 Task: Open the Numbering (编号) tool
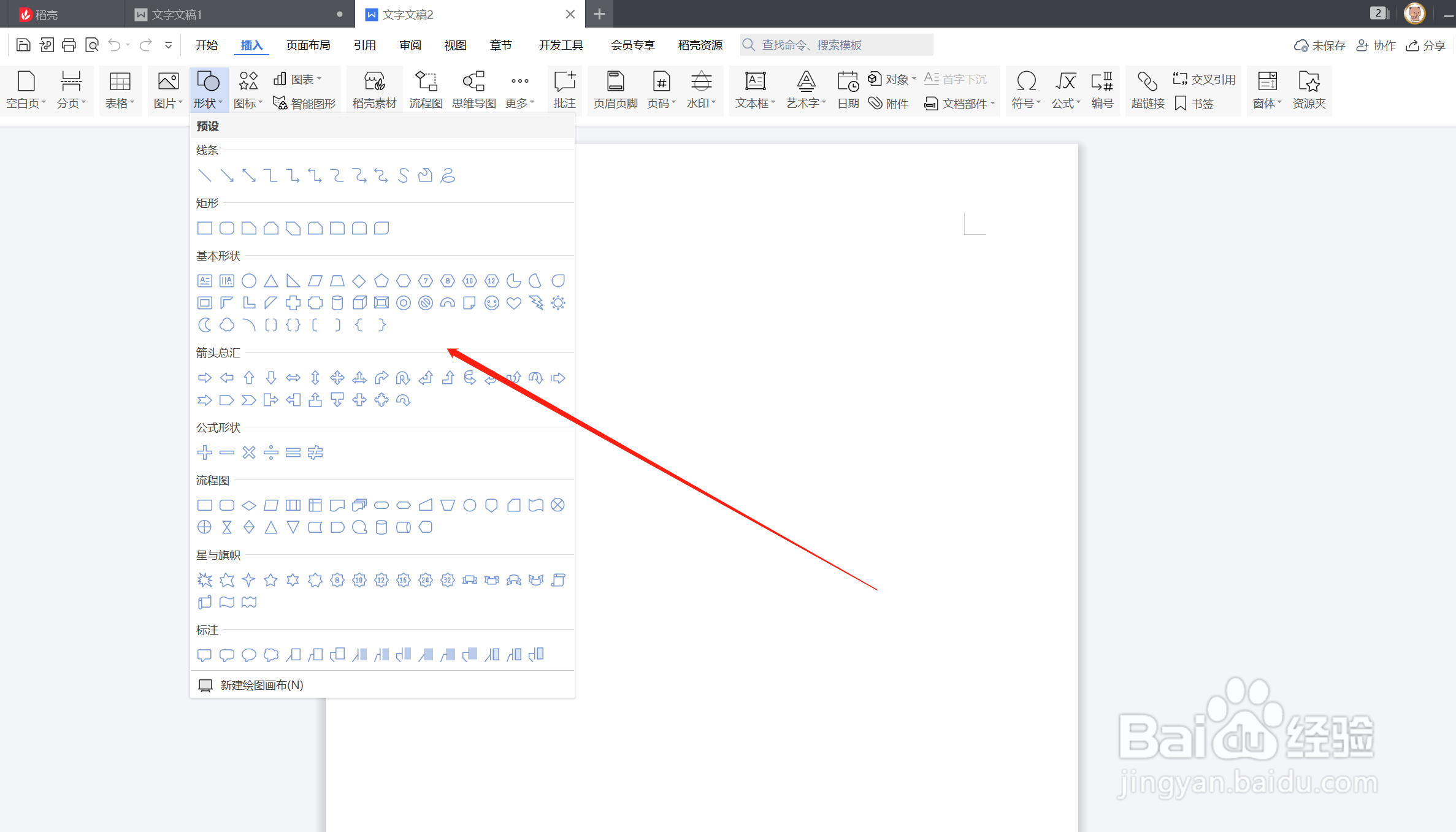[1102, 90]
